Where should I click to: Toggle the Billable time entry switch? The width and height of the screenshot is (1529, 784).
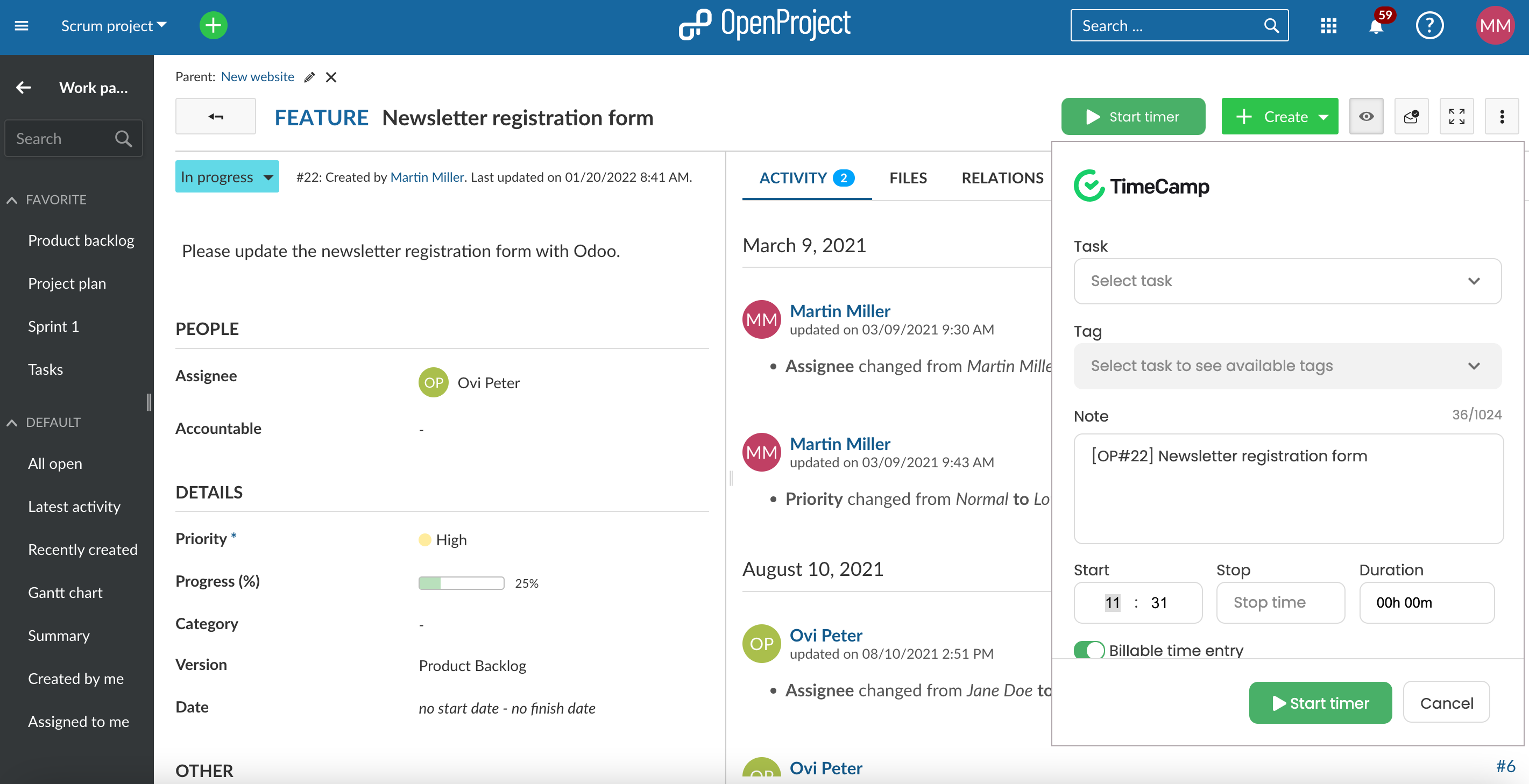[1089, 650]
